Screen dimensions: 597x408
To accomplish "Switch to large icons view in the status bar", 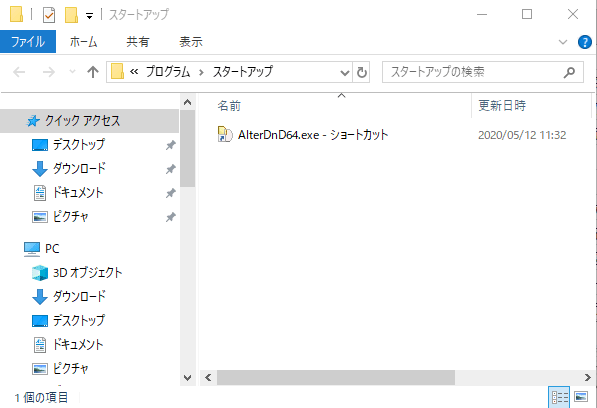I will 581,397.
